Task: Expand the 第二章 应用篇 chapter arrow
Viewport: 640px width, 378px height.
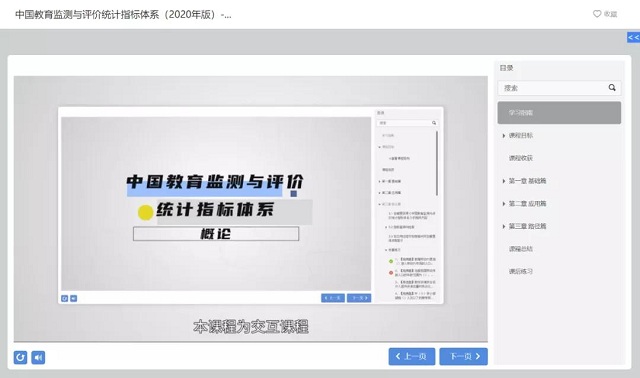Action: (x=504, y=204)
